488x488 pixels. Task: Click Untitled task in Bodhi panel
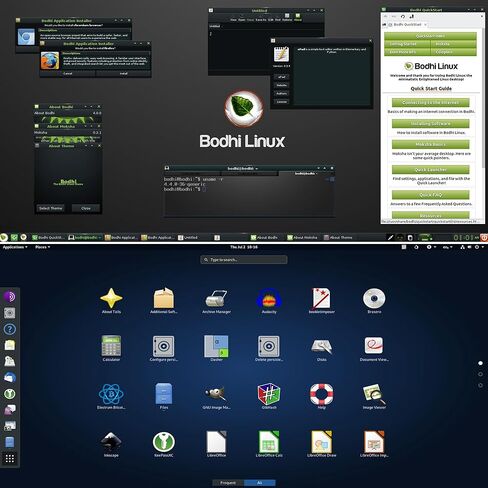pyautogui.click(x=188, y=238)
